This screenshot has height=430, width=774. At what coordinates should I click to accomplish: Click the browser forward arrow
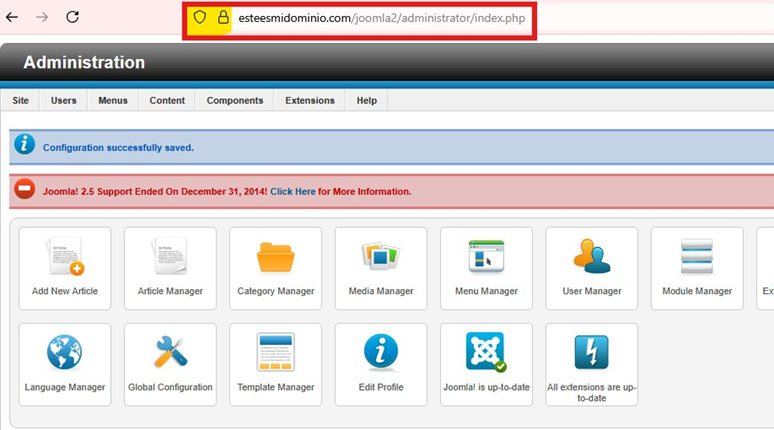pyautogui.click(x=42, y=17)
